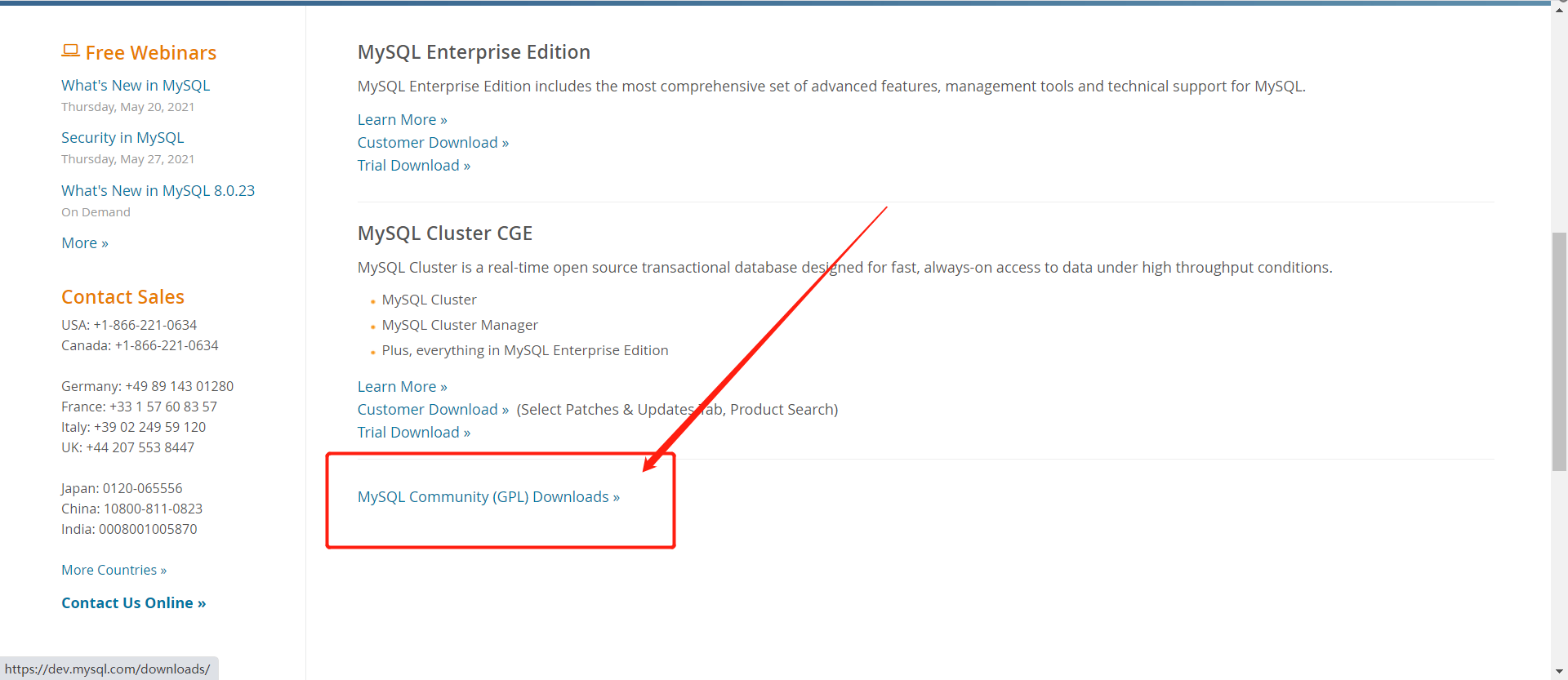Image resolution: width=1568 pixels, height=680 pixels.
Task: Click the MySQL Cluster Manager bullet item
Action: click(460, 326)
